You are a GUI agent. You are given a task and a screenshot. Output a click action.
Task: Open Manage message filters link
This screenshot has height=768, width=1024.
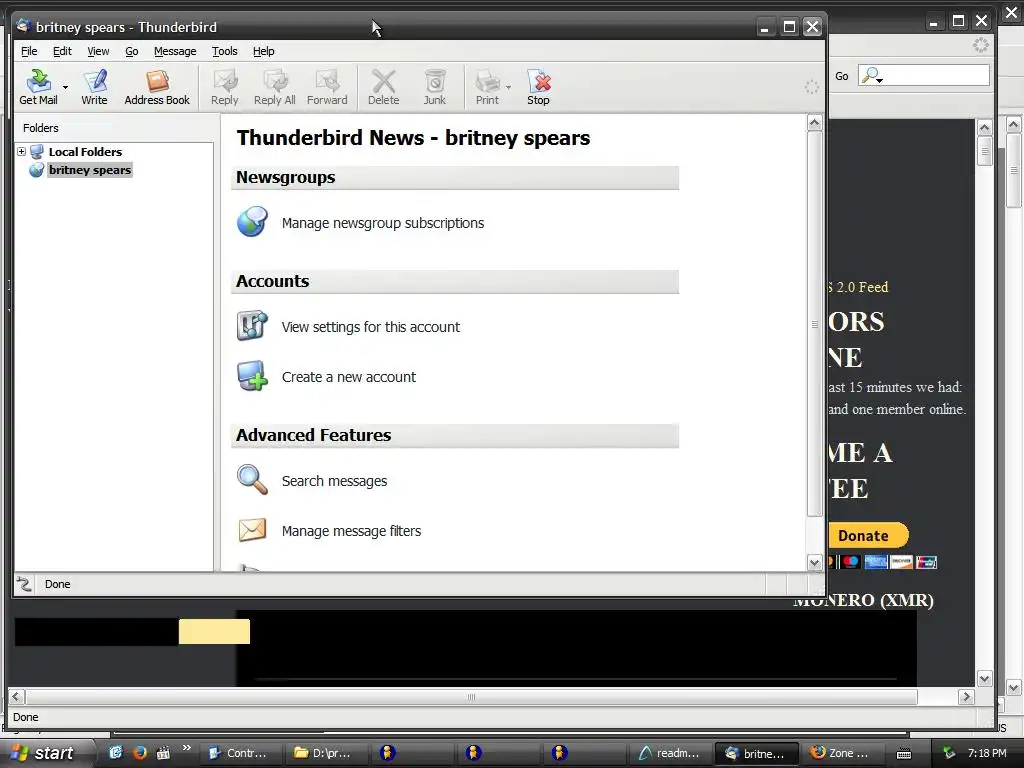coord(351,532)
